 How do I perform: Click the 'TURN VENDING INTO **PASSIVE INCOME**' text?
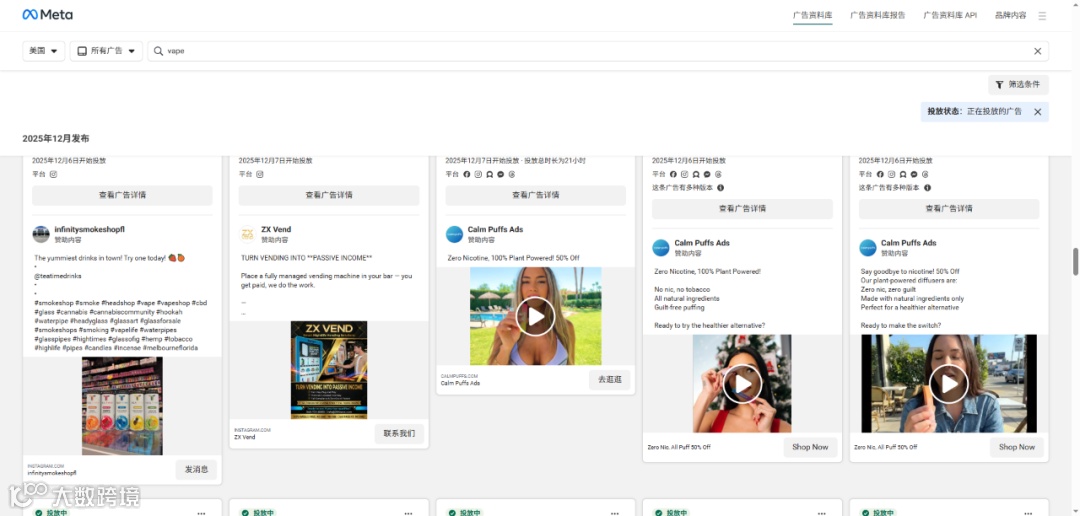307,258
